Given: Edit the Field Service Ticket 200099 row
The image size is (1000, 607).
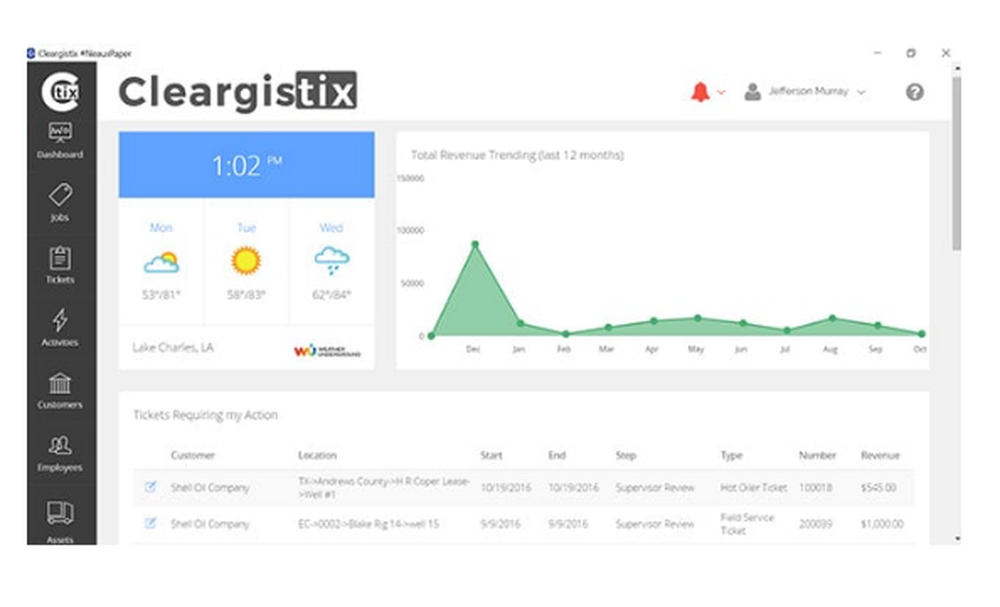Looking at the screenshot, I should click(x=150, y=523).
